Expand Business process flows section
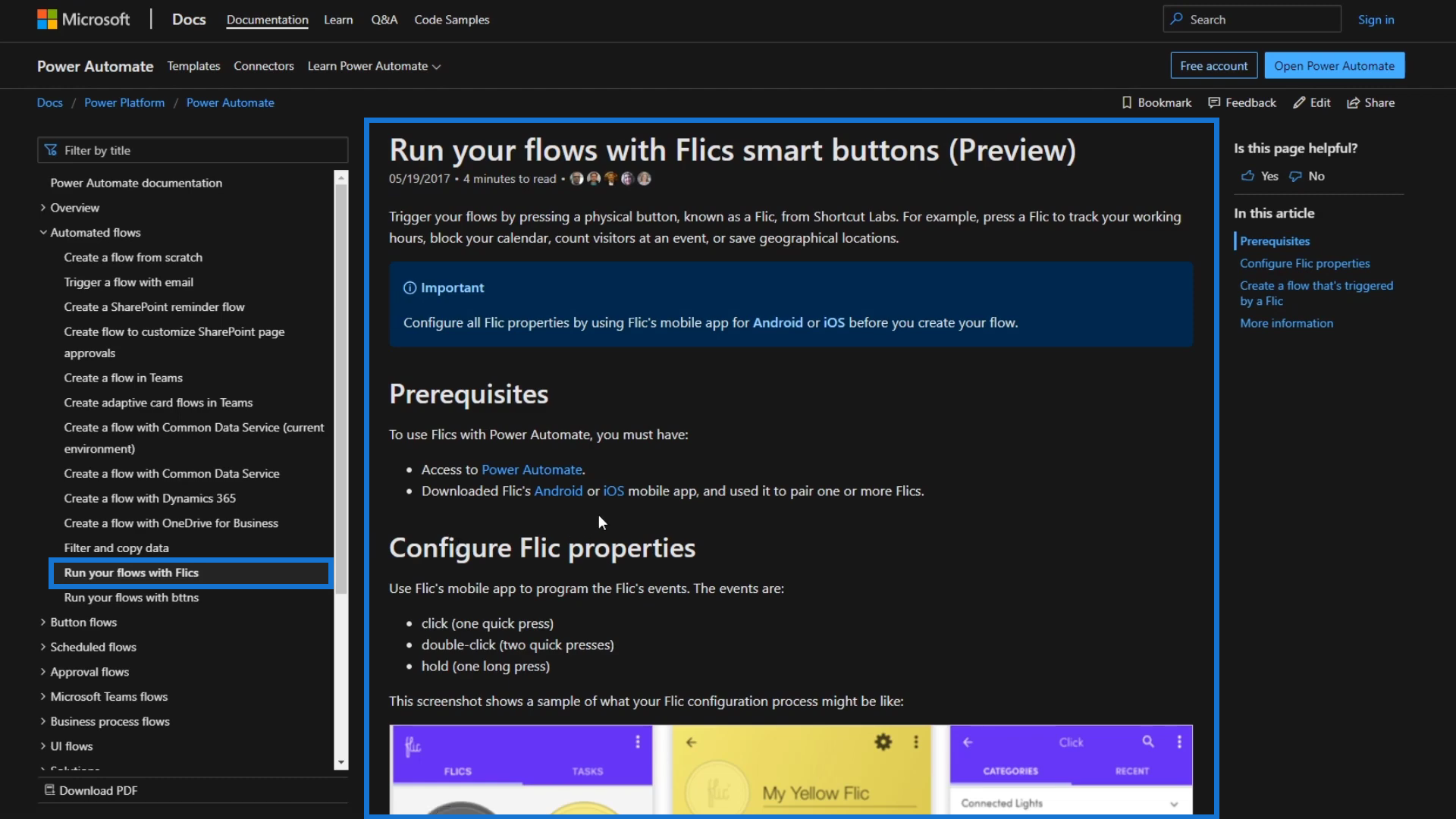The image size is (1456, 819). tap(43, 722)
